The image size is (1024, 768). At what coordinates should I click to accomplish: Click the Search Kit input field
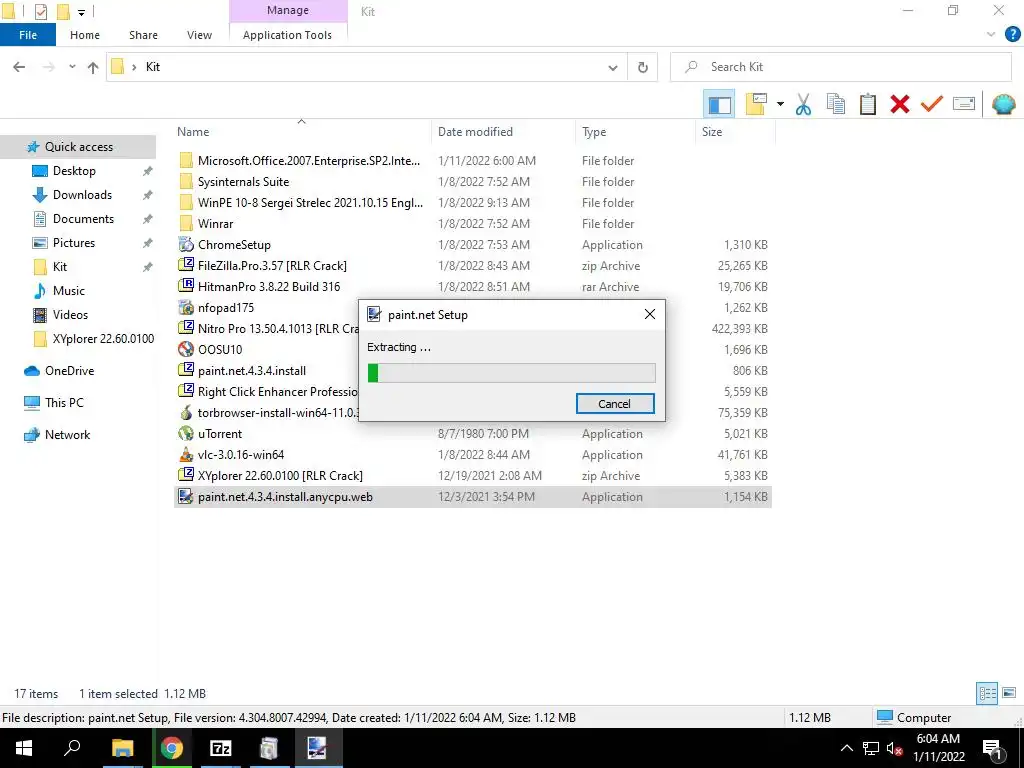tap(840, 67)
